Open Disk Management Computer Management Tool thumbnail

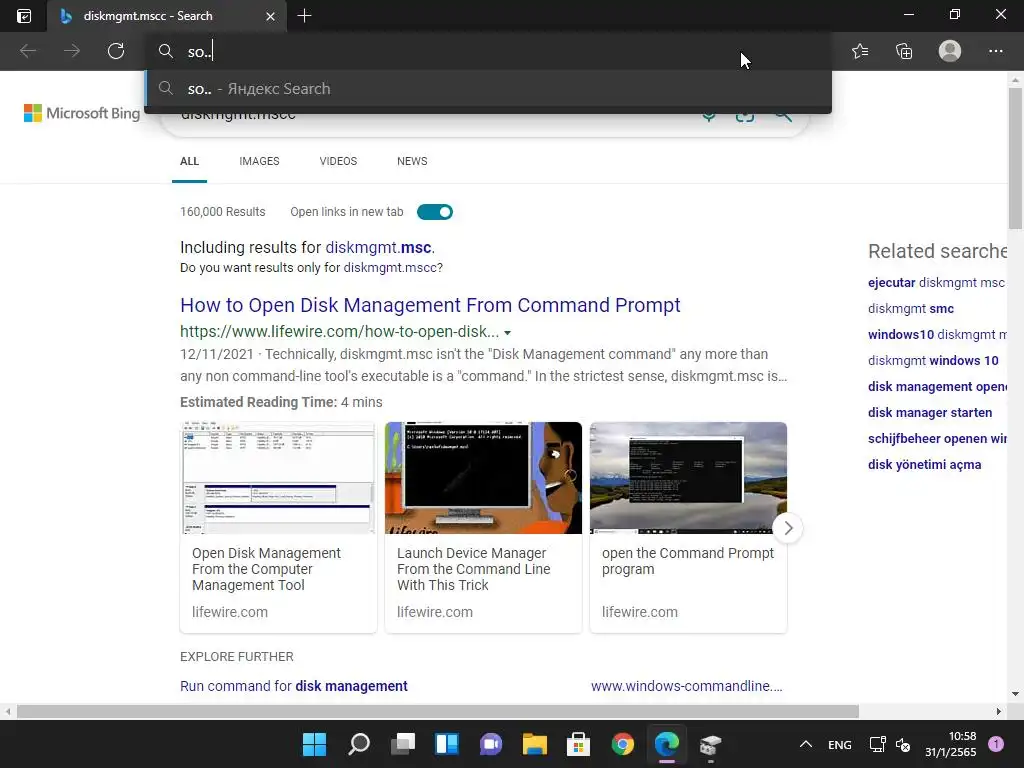tap(278, 477)
